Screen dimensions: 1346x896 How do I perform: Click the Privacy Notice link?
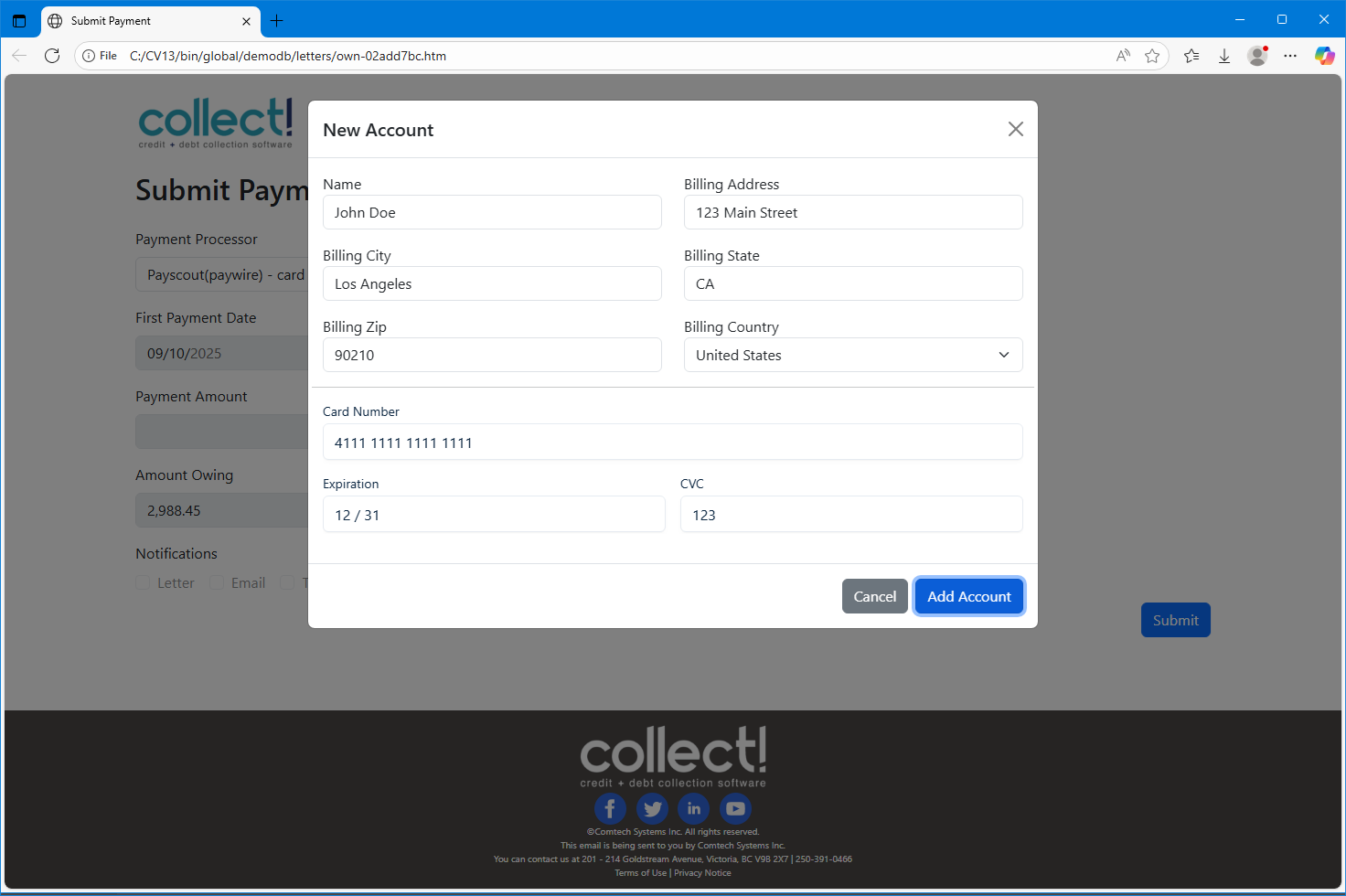702,873
